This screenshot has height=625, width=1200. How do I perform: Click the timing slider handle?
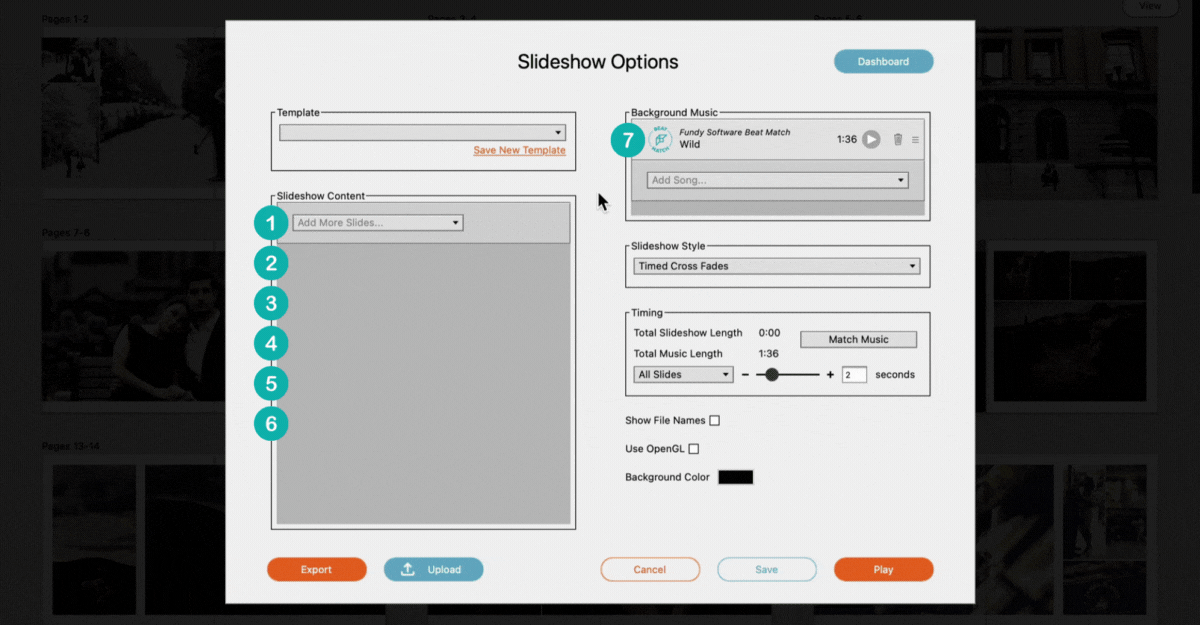click(x=771, y=375)
